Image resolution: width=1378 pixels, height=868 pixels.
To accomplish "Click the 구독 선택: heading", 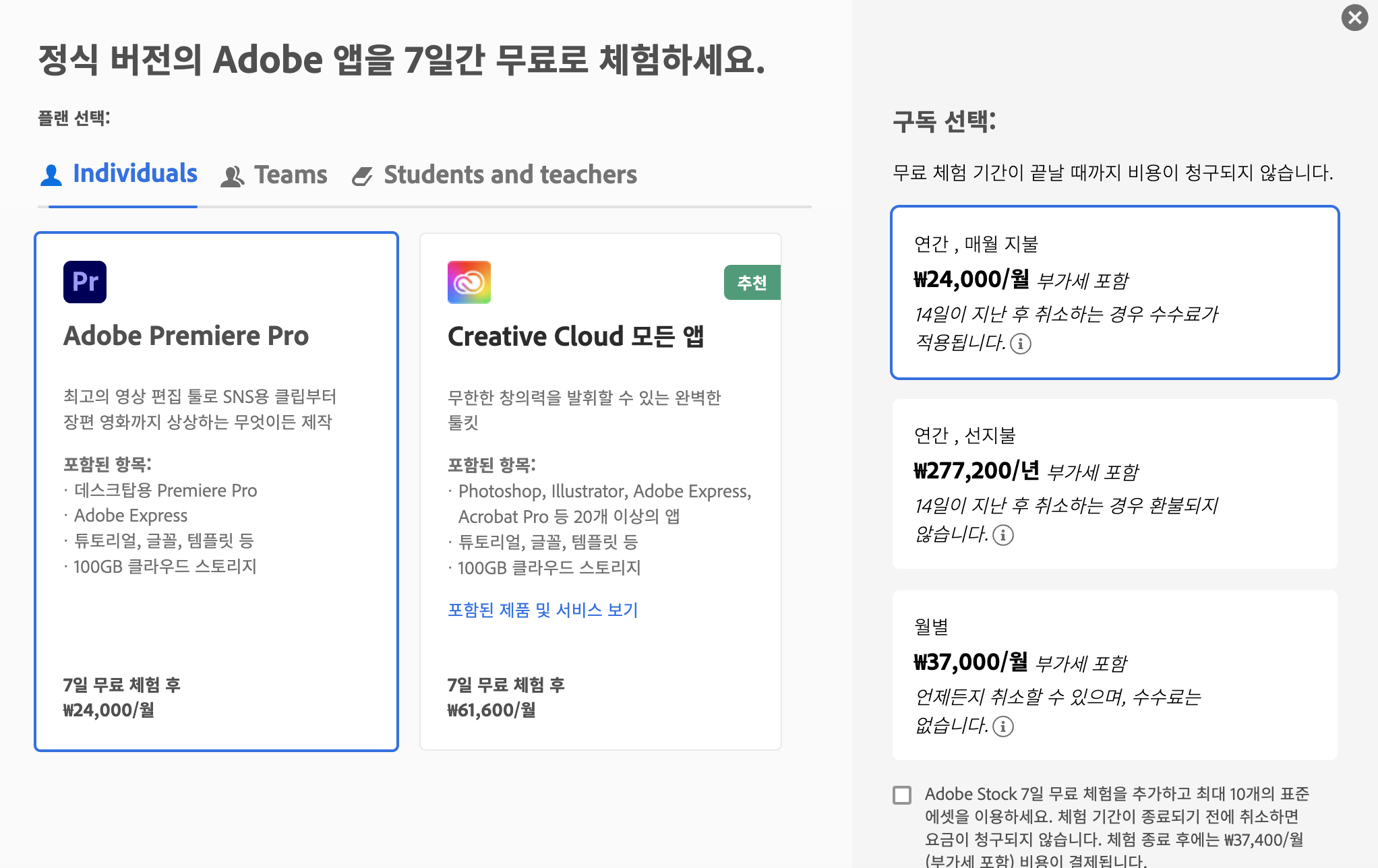I will coord(944,122).
